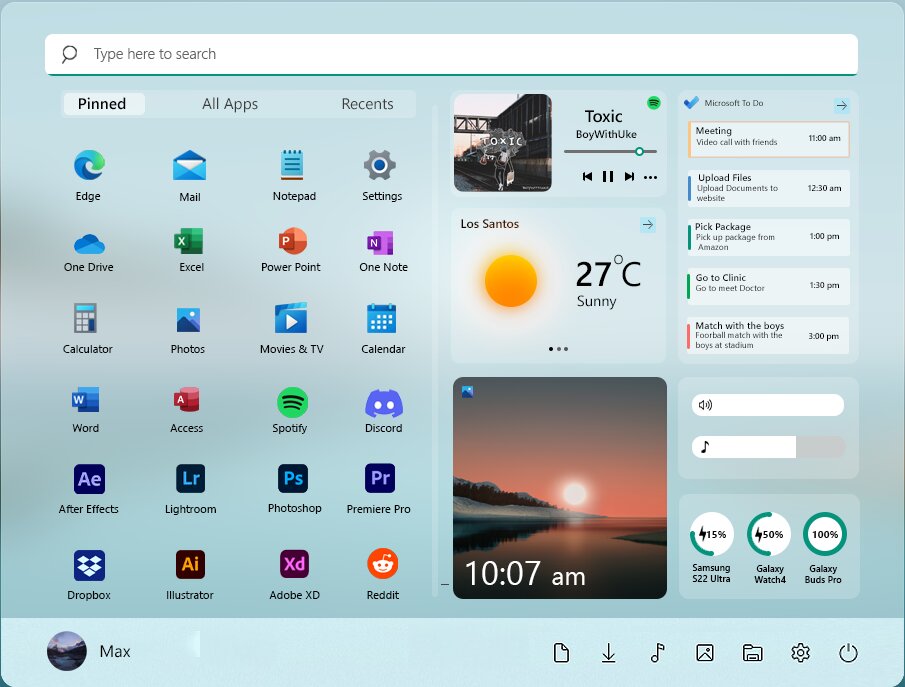
Task: Launch Word
Action: click(x=85, y=399)
